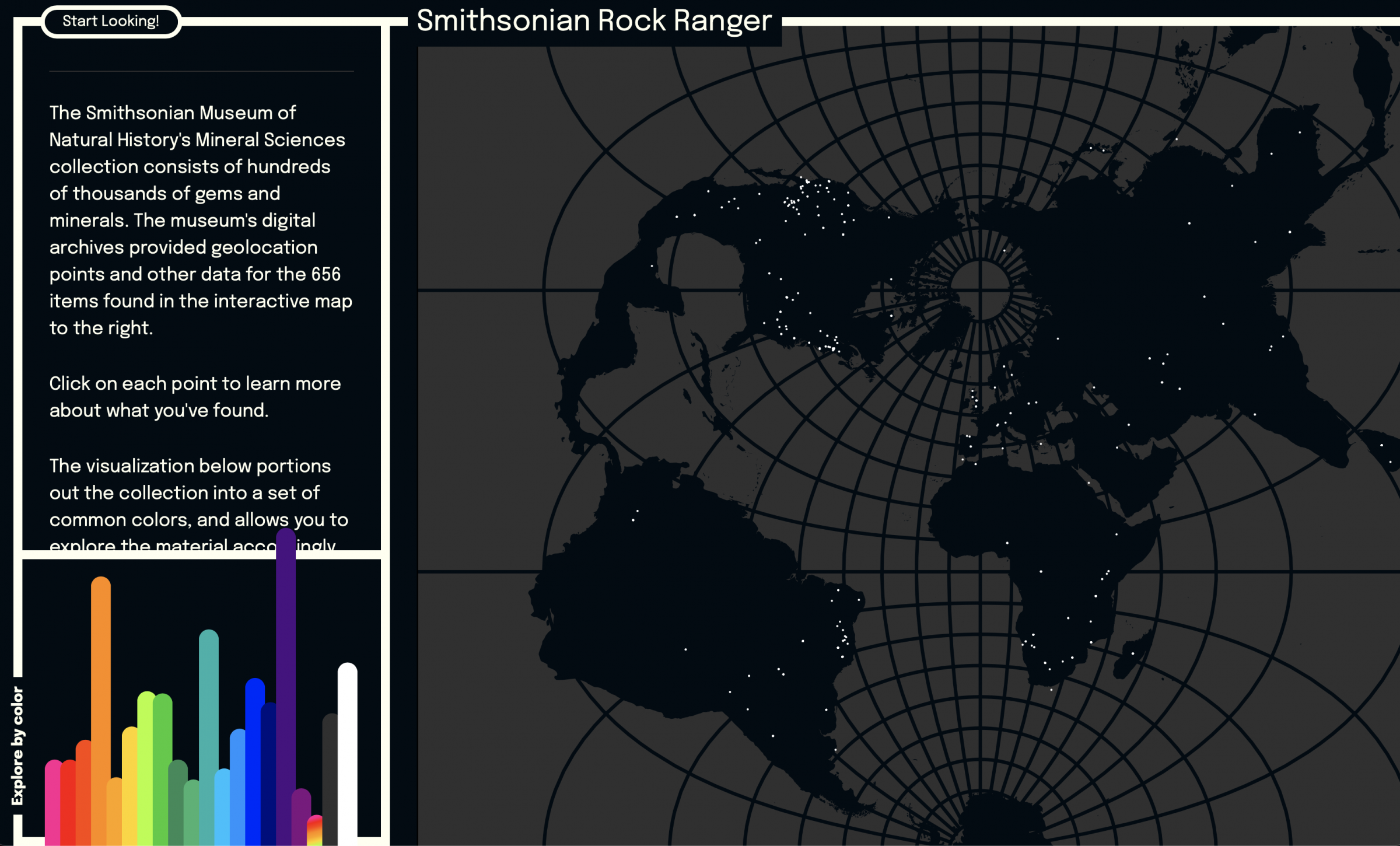Click a mineral point in southern Africa
The image size is (1400, 846).
(x=1062, y=661)
